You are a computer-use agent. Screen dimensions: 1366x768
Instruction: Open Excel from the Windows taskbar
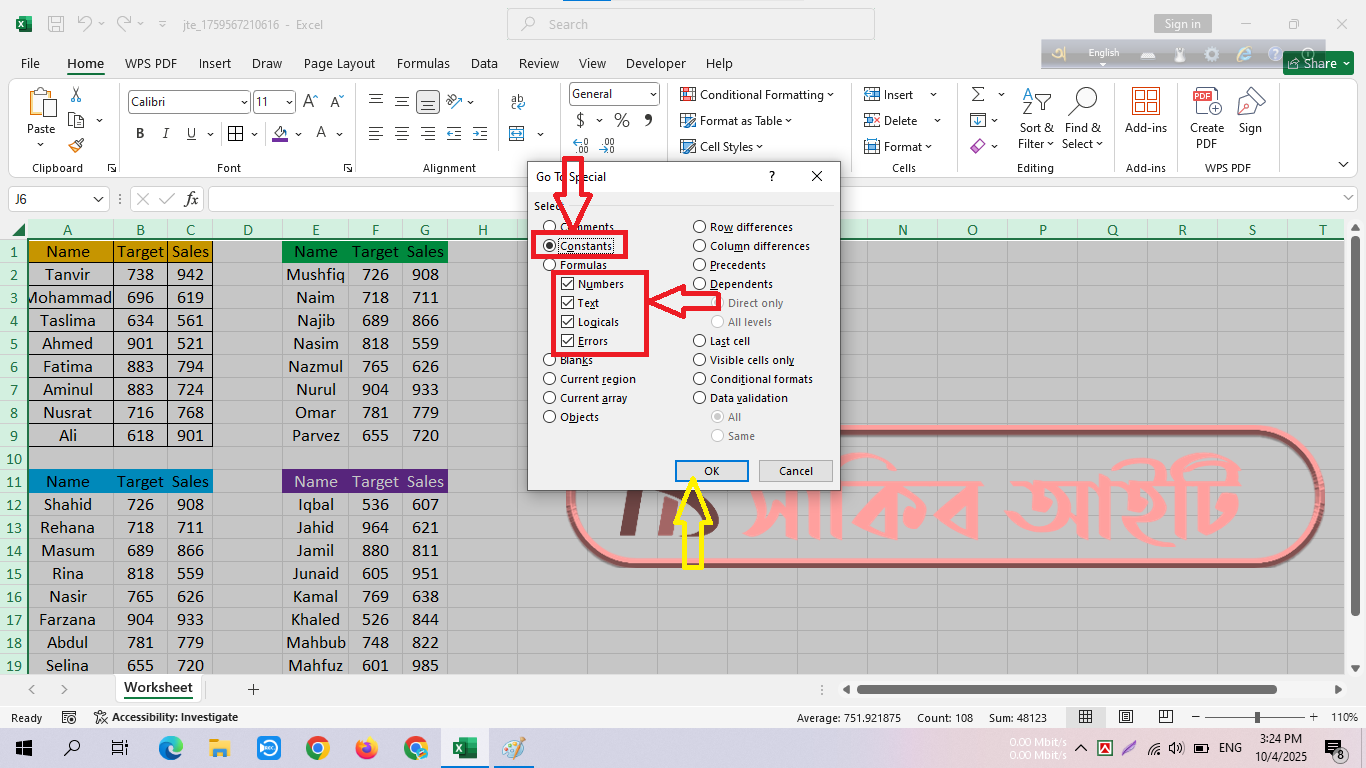(x=463, y=748)
